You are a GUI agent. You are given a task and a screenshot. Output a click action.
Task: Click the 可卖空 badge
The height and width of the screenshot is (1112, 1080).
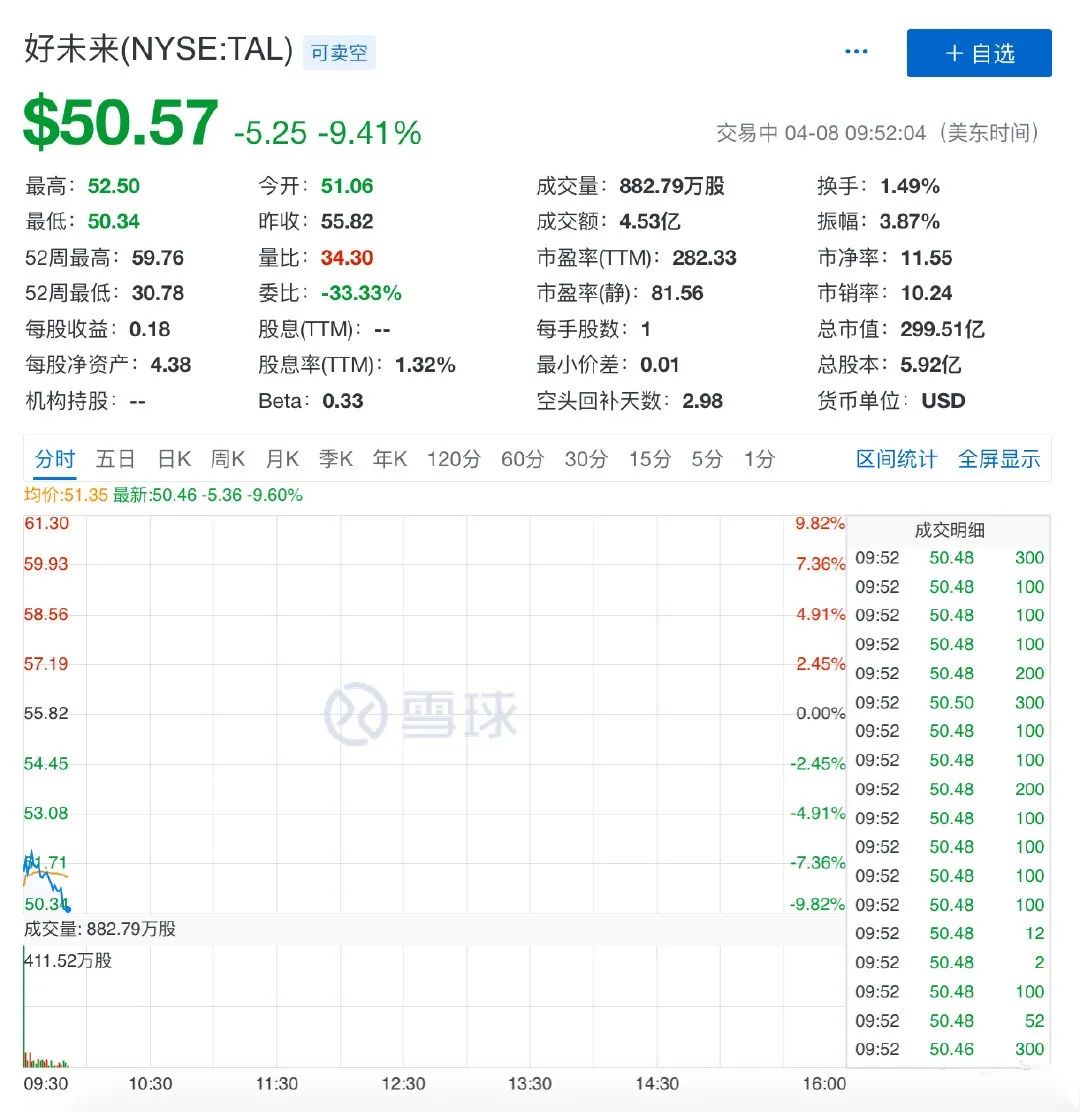(339, 52)
